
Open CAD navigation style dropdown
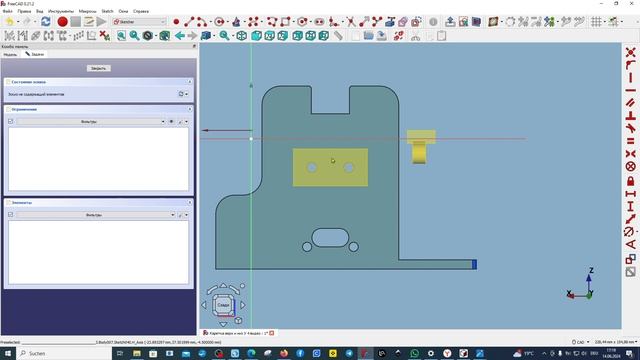tap(581, 342)
